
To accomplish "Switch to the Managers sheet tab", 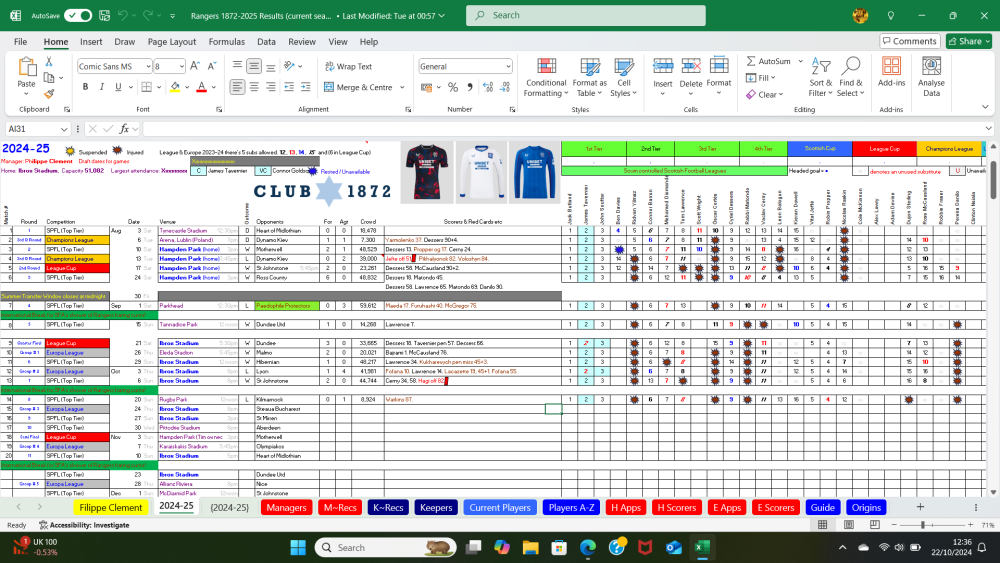I will (286, 508).
